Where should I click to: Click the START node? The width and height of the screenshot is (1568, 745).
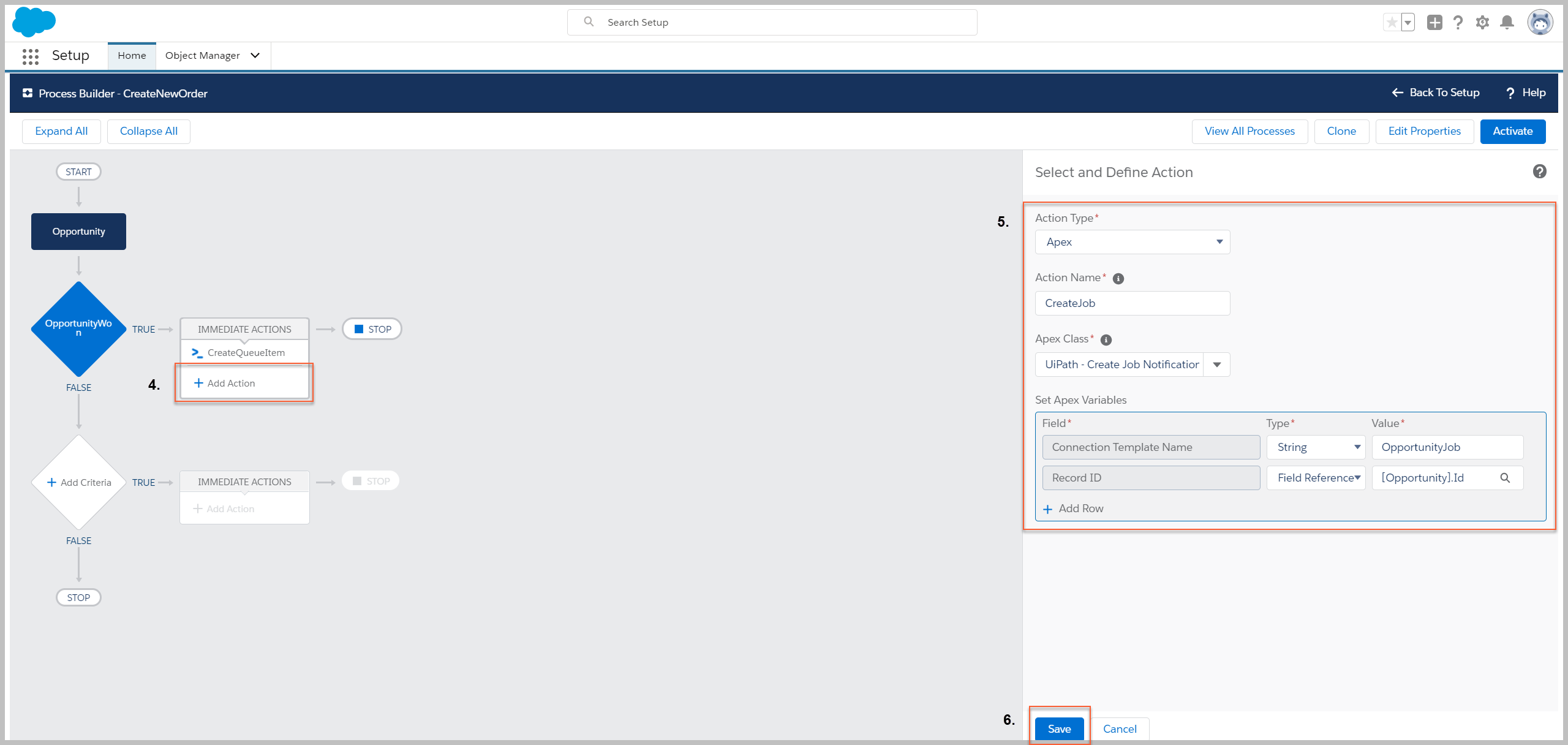point(78,172)
